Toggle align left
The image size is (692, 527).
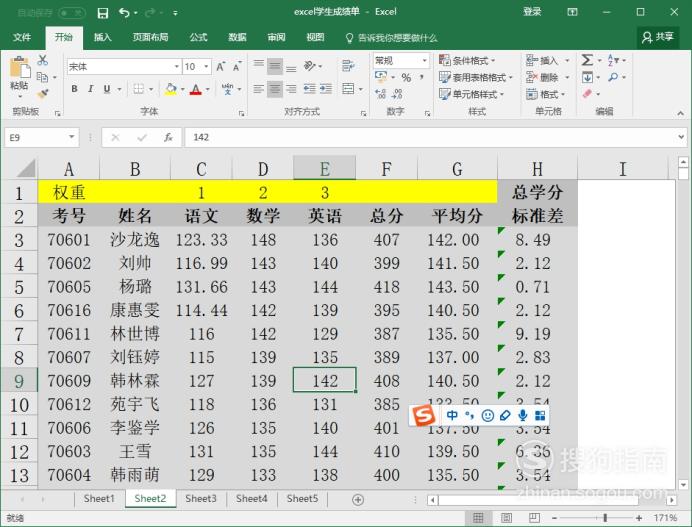pos(259,89)
